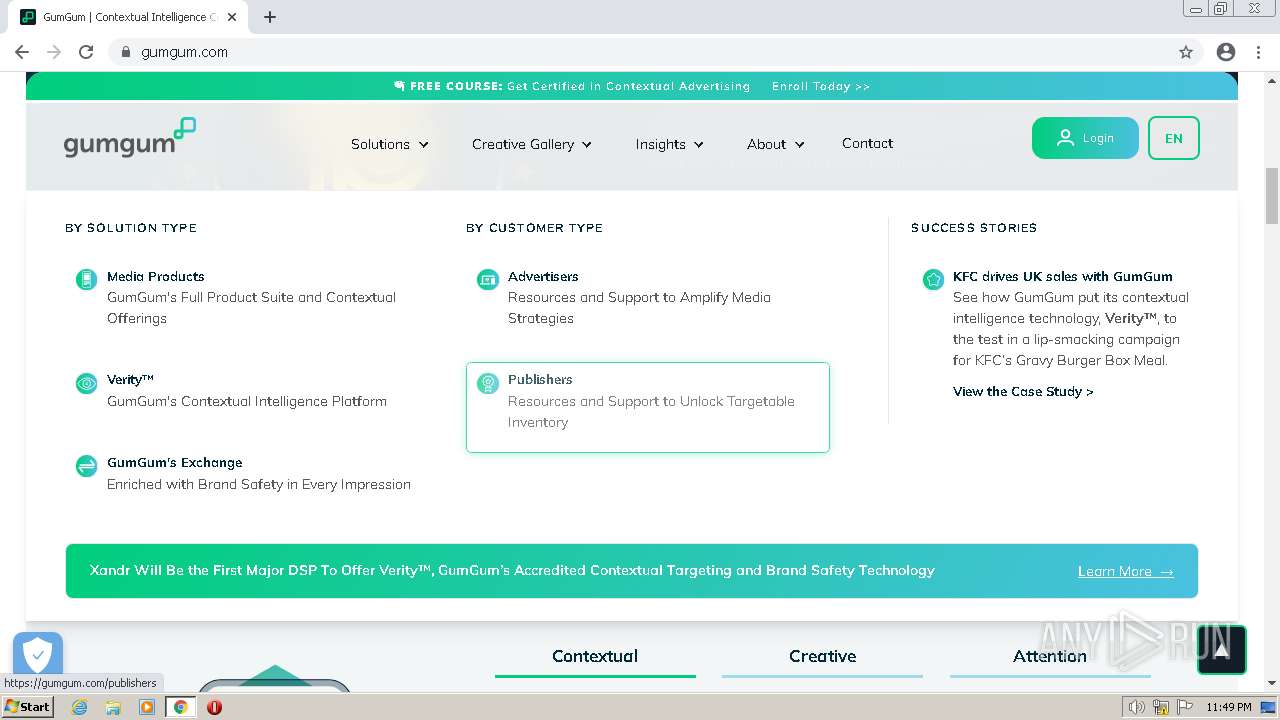Click the Login button
Screen dimensions: 1280x720
[1085, 138]
